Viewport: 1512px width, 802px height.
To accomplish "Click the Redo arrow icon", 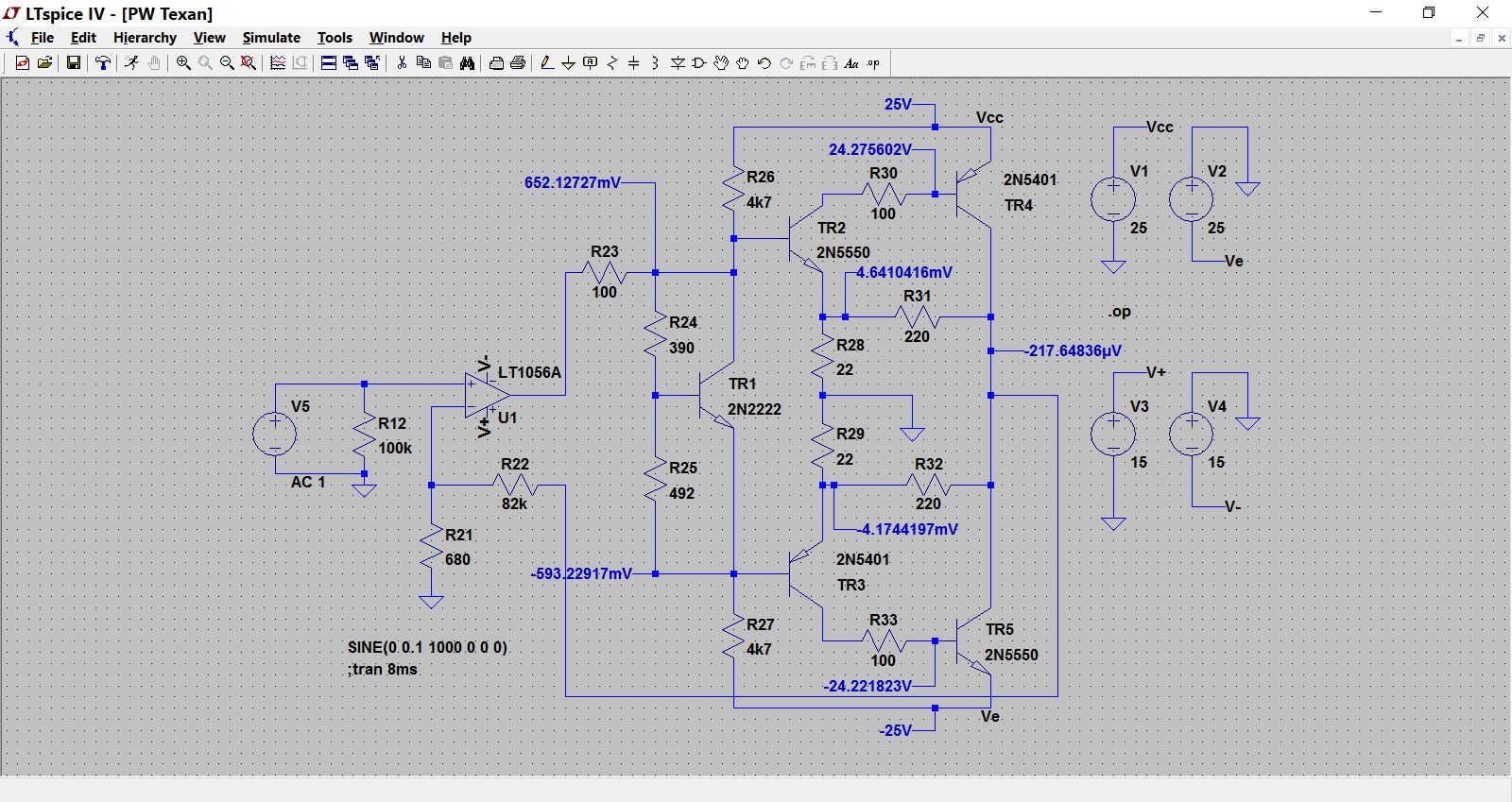I will [x=786, y=63].
